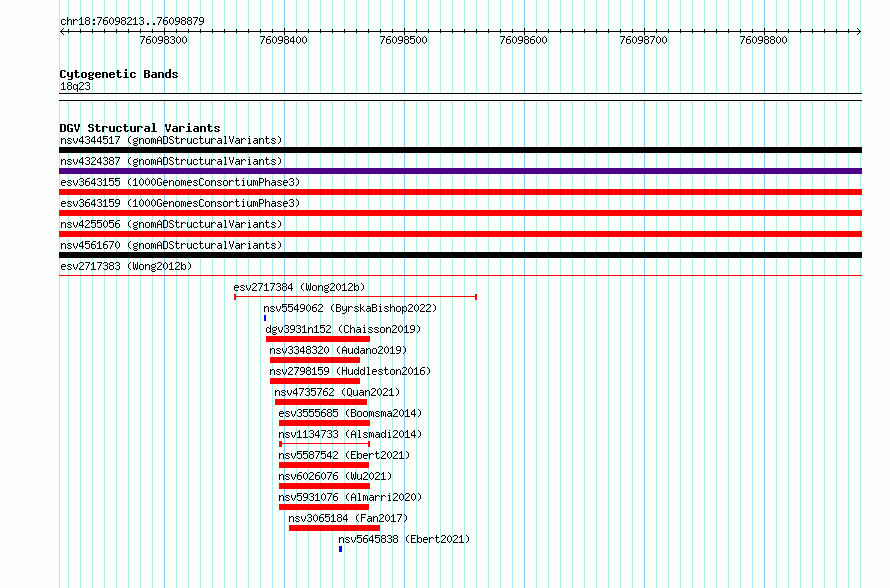Click ruler position 76098300
This screenshot has height=588, width=890.
tap(163, 40)
